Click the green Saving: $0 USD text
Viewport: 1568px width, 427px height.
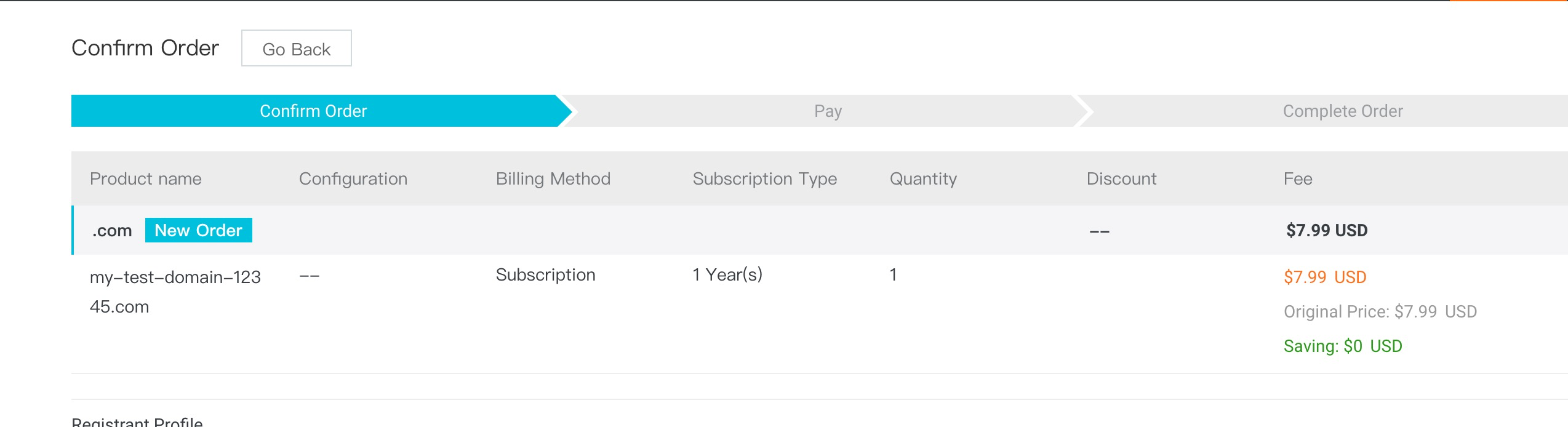1343,346
